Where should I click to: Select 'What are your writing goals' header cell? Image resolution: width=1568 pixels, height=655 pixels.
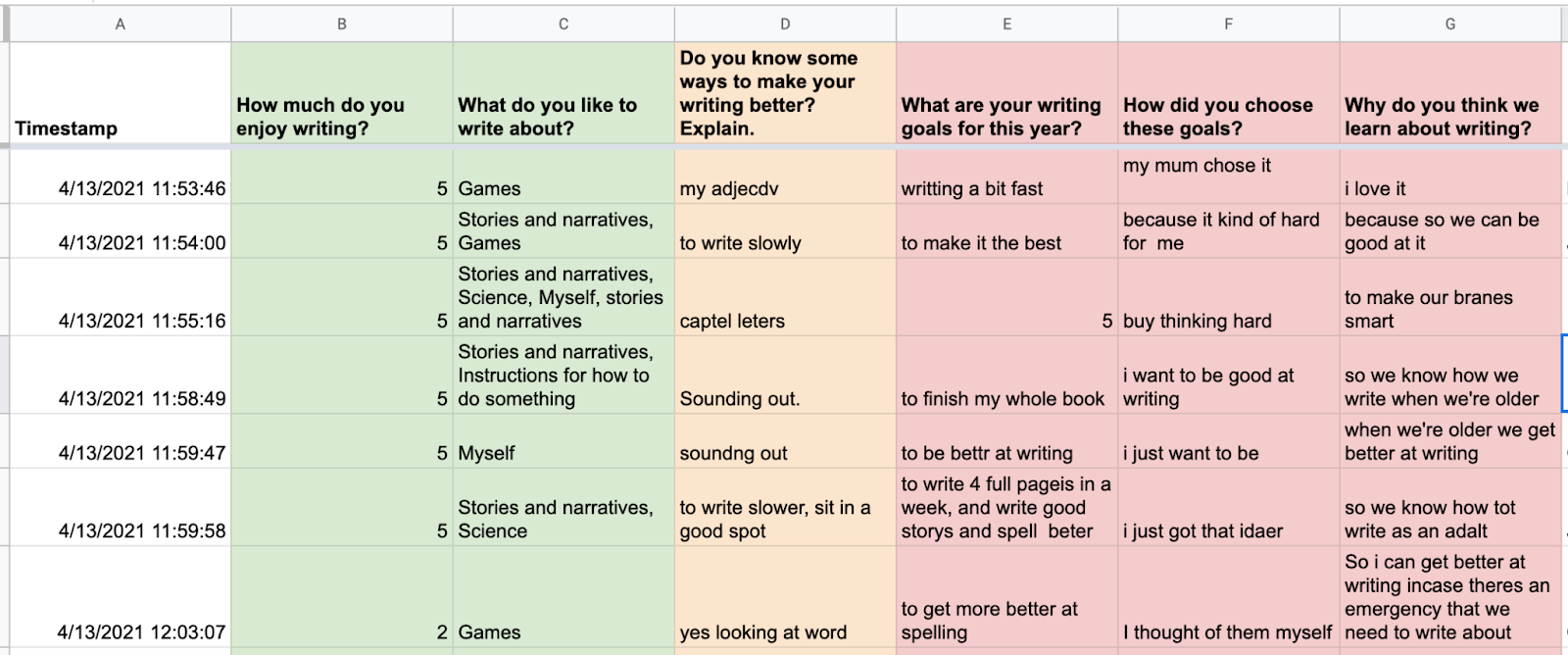(1006, 94)
